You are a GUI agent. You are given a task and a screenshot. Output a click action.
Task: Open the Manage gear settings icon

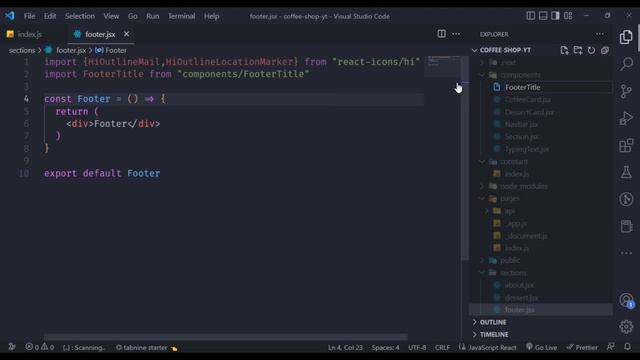[626, 327]
